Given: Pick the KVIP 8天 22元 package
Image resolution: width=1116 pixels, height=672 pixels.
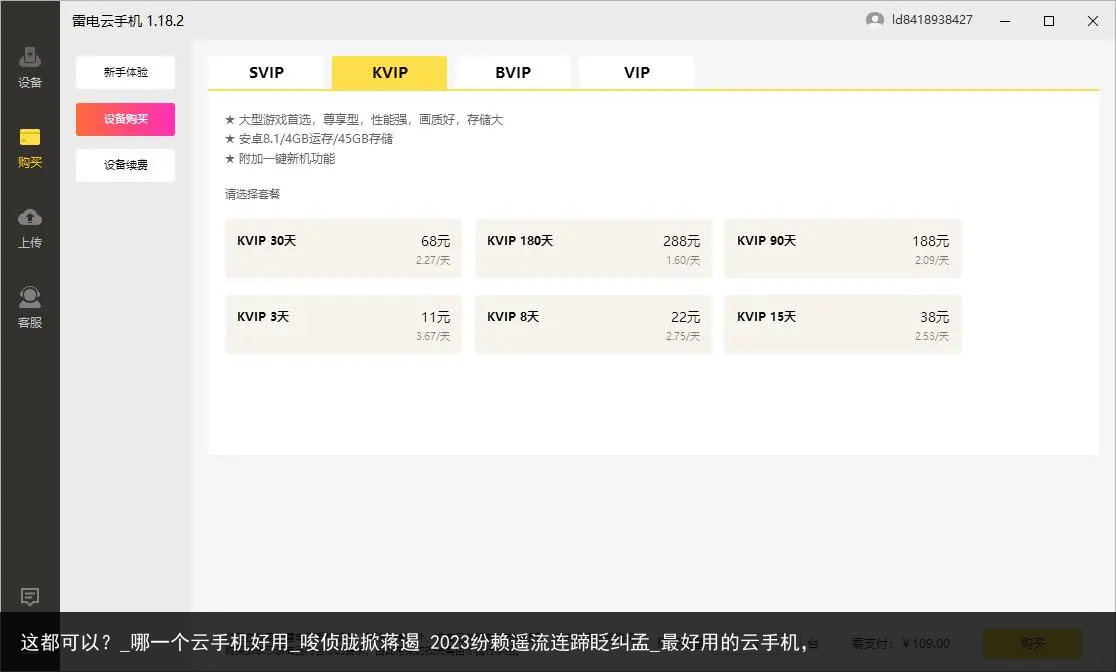Looking at the screenshot, I should pyautogui.click(x=594, y=325).
